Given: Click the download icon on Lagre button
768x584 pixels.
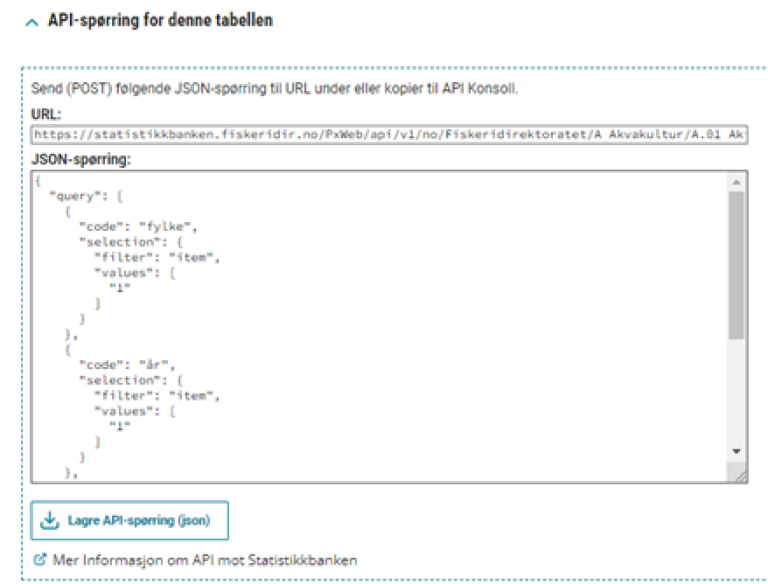Looking at the screenshot, I should [50, 521].
